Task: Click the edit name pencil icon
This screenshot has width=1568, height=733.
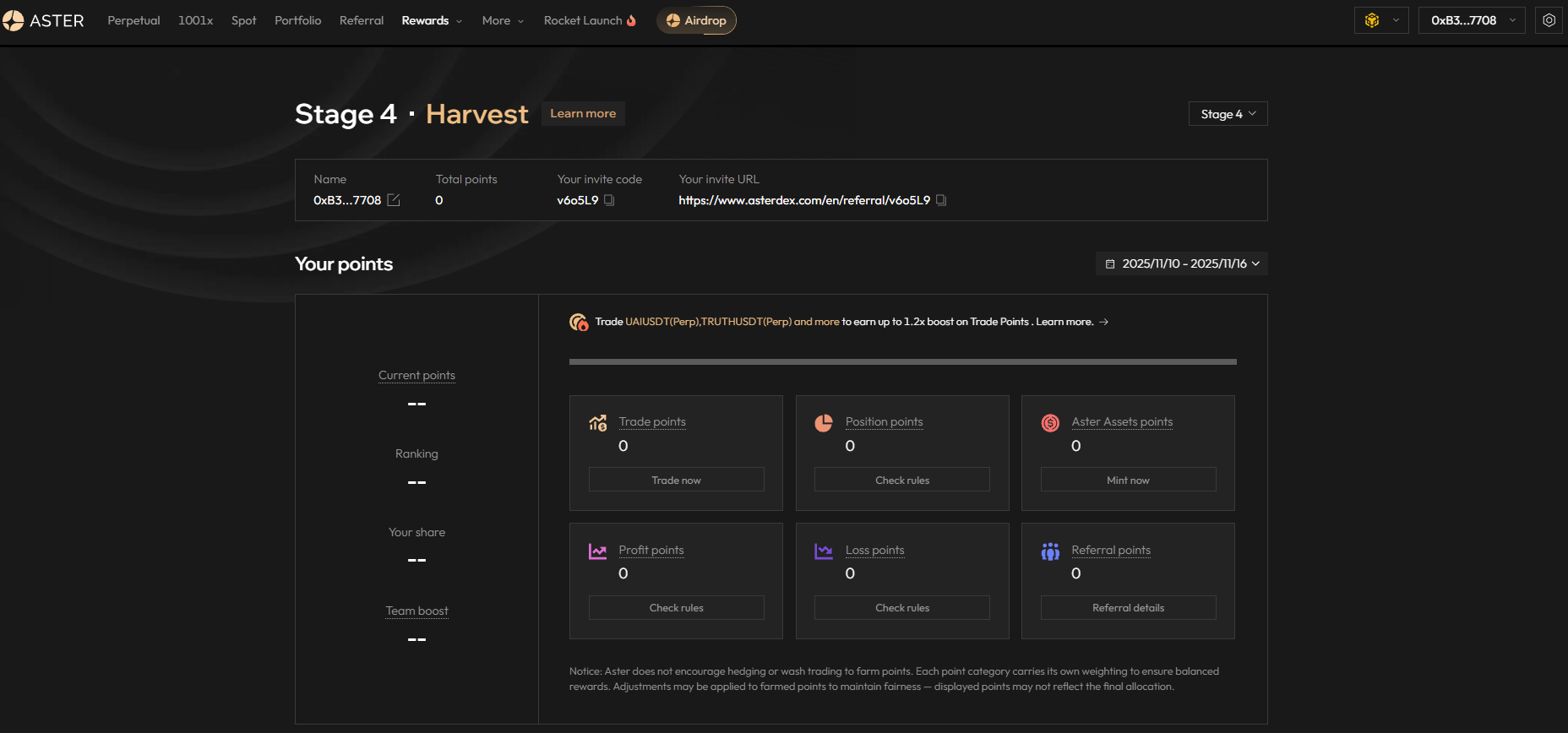Action: 393,200
